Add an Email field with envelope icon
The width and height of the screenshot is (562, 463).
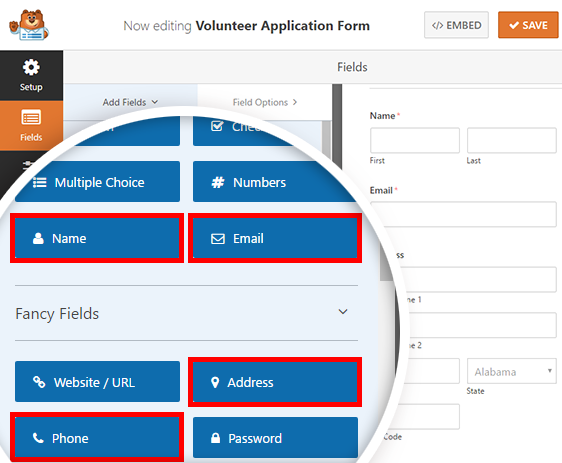[x=275, y=238]
